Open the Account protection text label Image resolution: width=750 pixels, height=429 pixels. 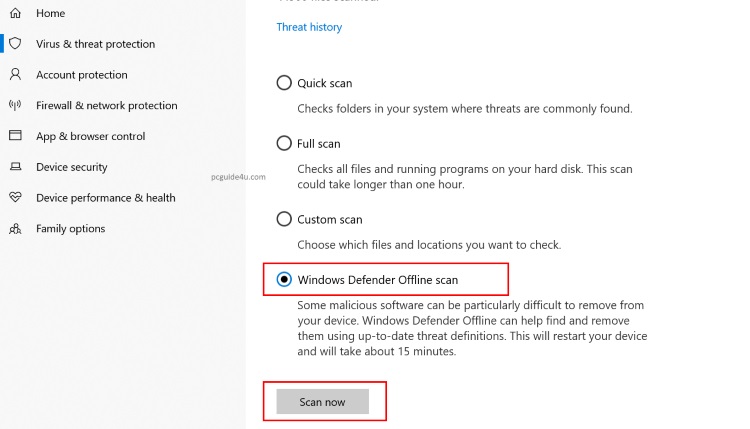click(x=82, y=75)
